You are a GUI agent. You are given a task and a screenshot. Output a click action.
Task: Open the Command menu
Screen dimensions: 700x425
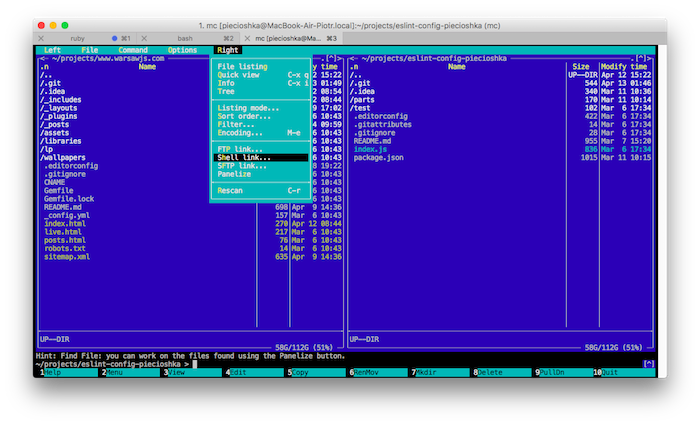[132, 49]
